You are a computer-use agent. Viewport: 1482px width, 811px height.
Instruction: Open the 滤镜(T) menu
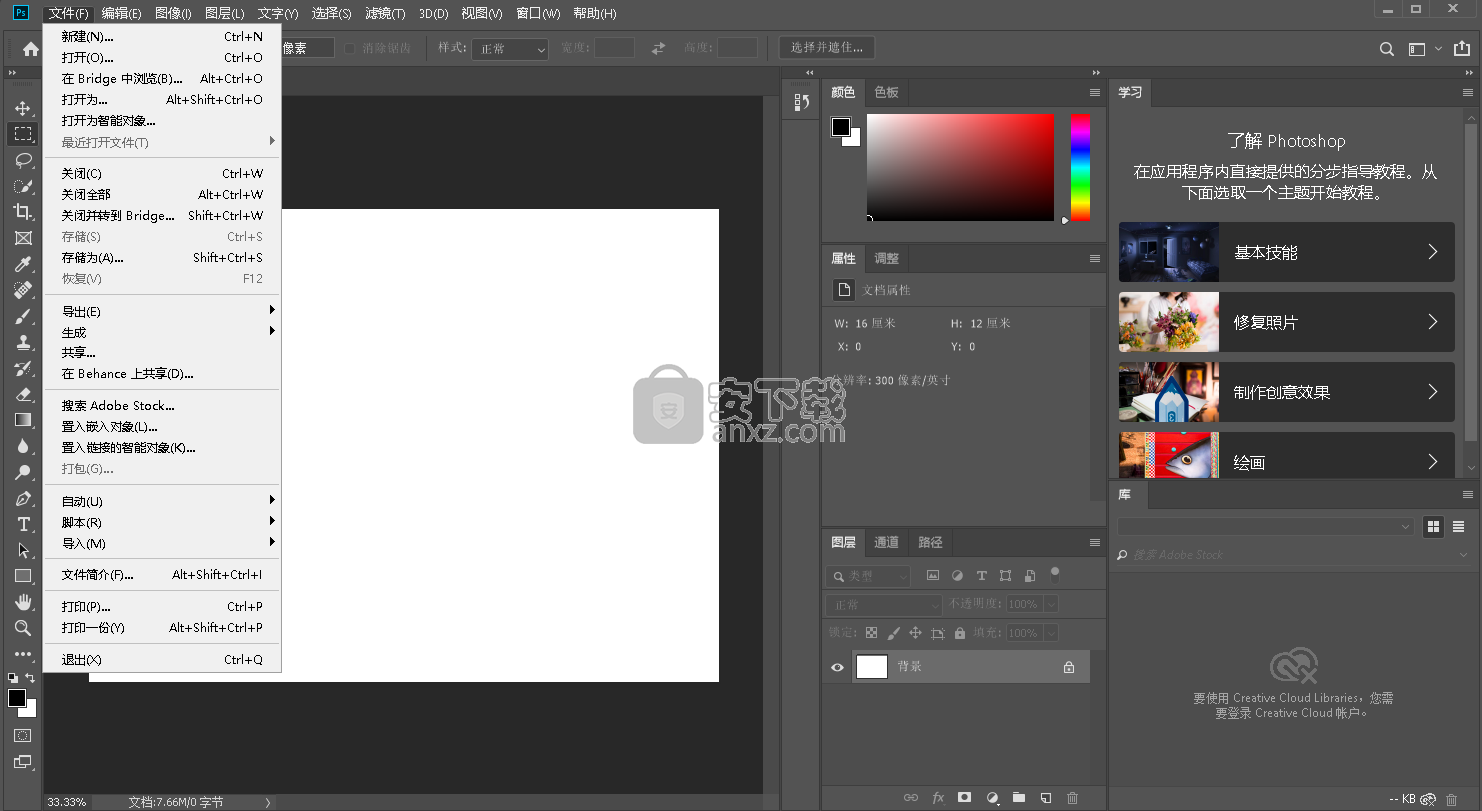tap(385, 13)
